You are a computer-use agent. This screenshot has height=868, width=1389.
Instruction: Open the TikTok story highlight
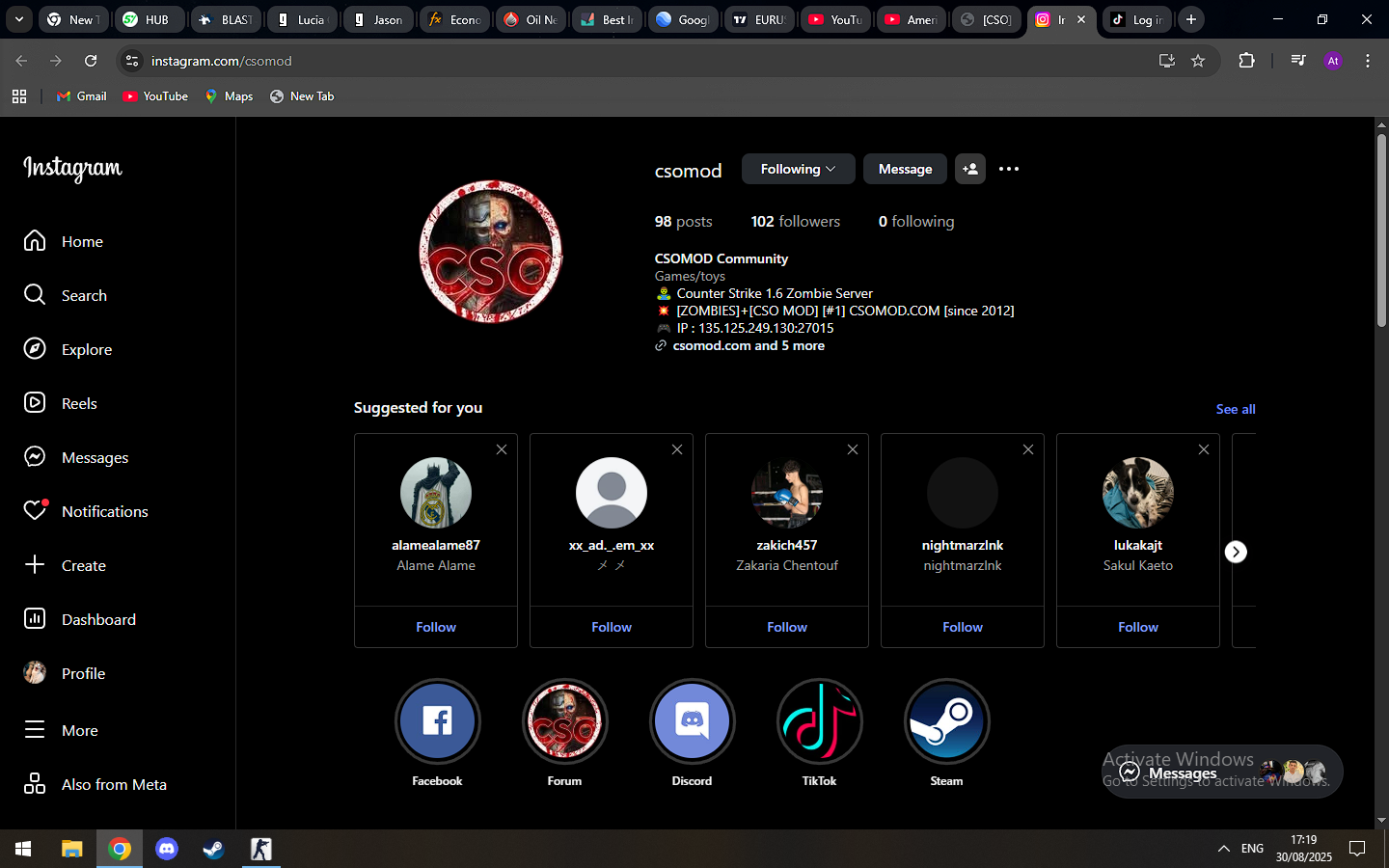pos(819,721)
